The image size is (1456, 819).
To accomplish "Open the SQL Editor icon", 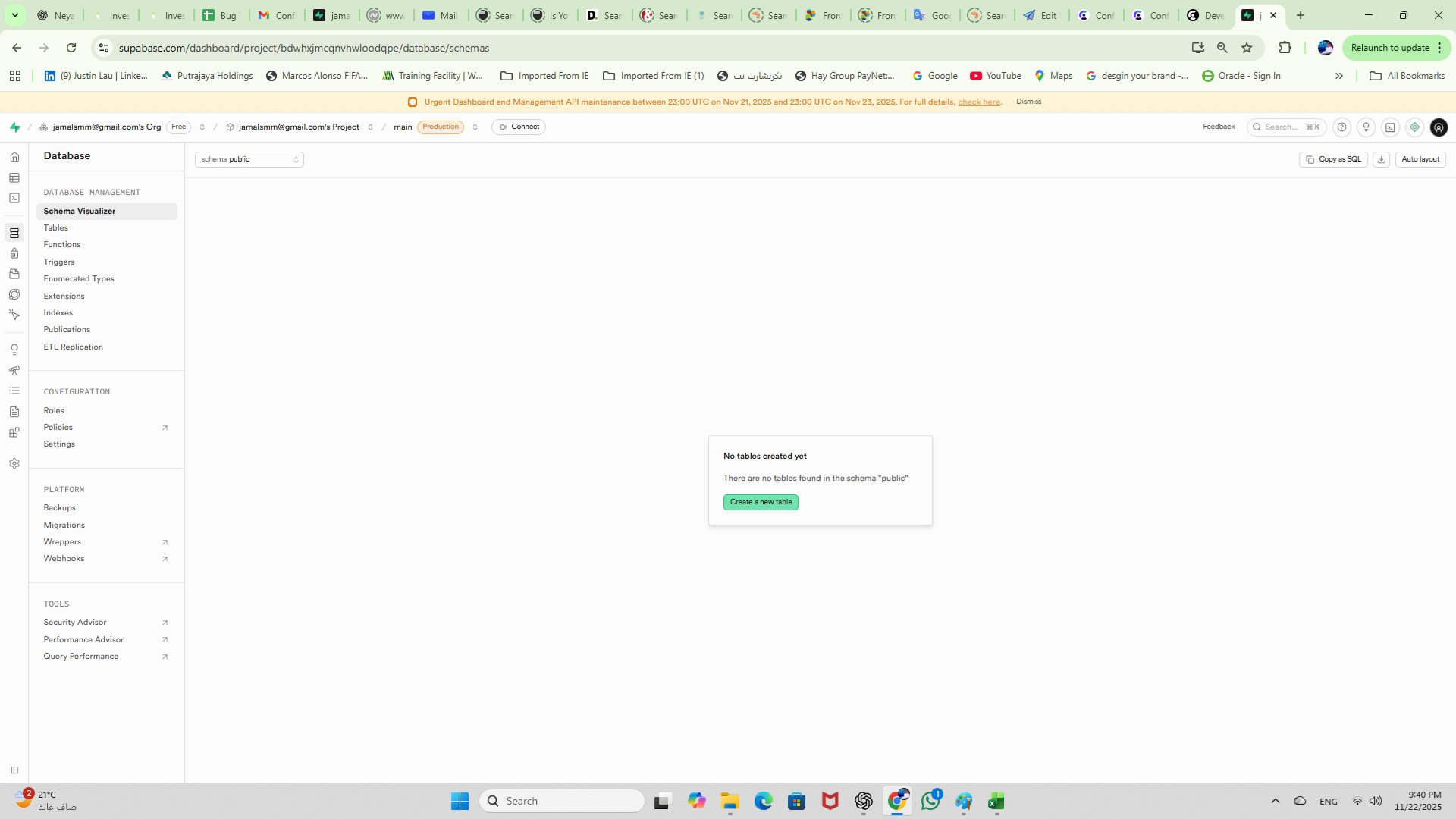I will pyautogui.click(x=14, y=198).
